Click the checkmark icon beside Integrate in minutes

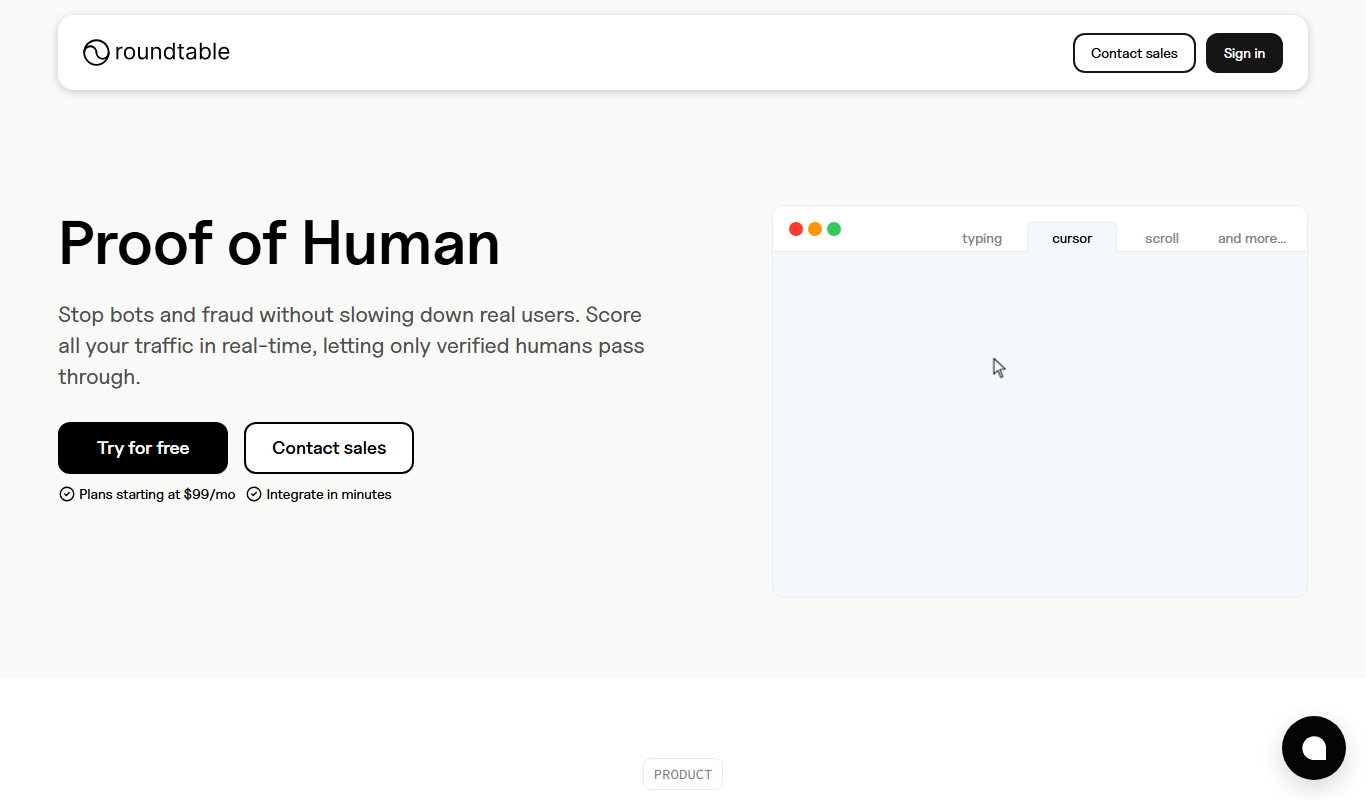(254, 494)
